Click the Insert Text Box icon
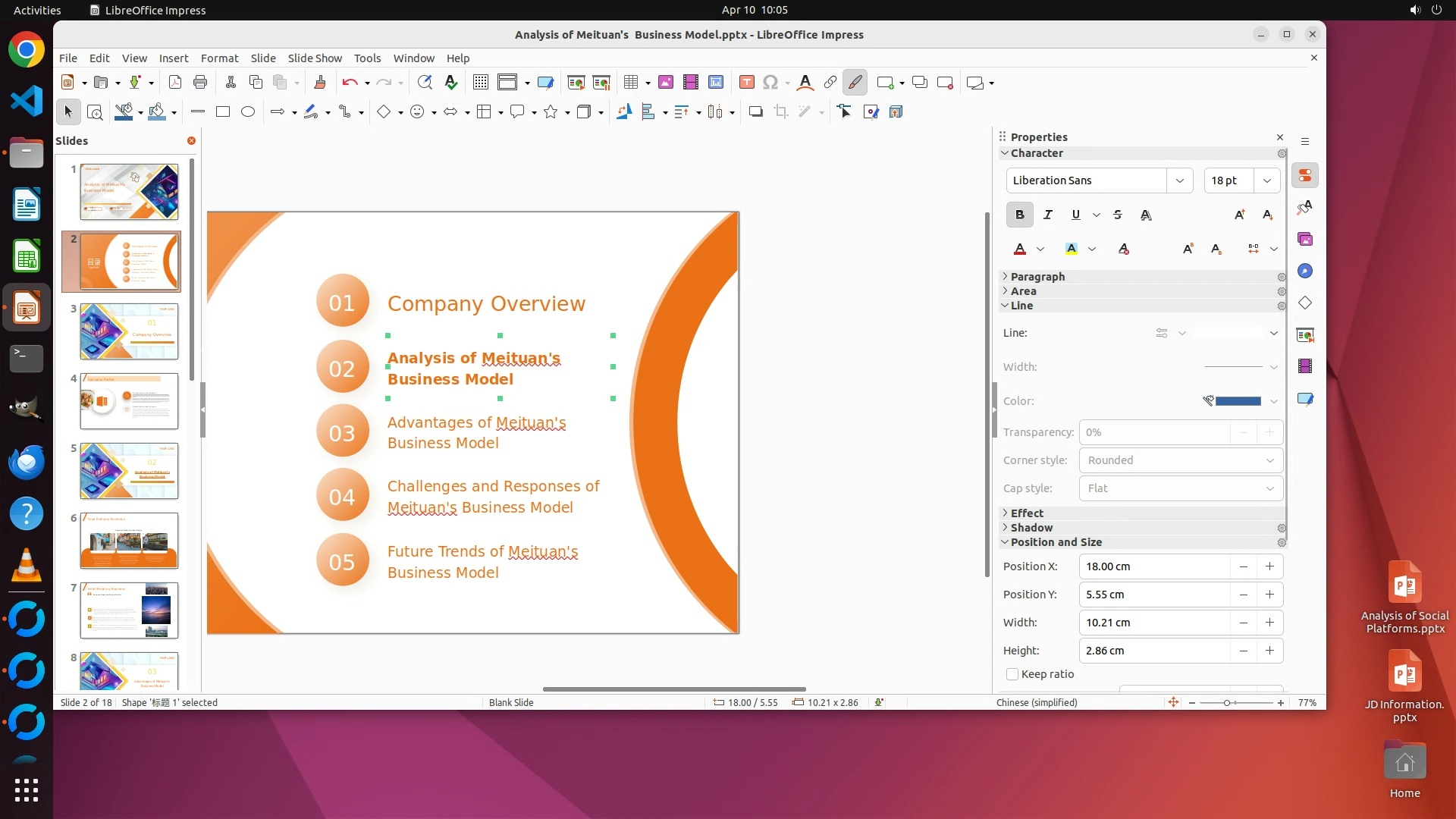 [x=746, y=83]
